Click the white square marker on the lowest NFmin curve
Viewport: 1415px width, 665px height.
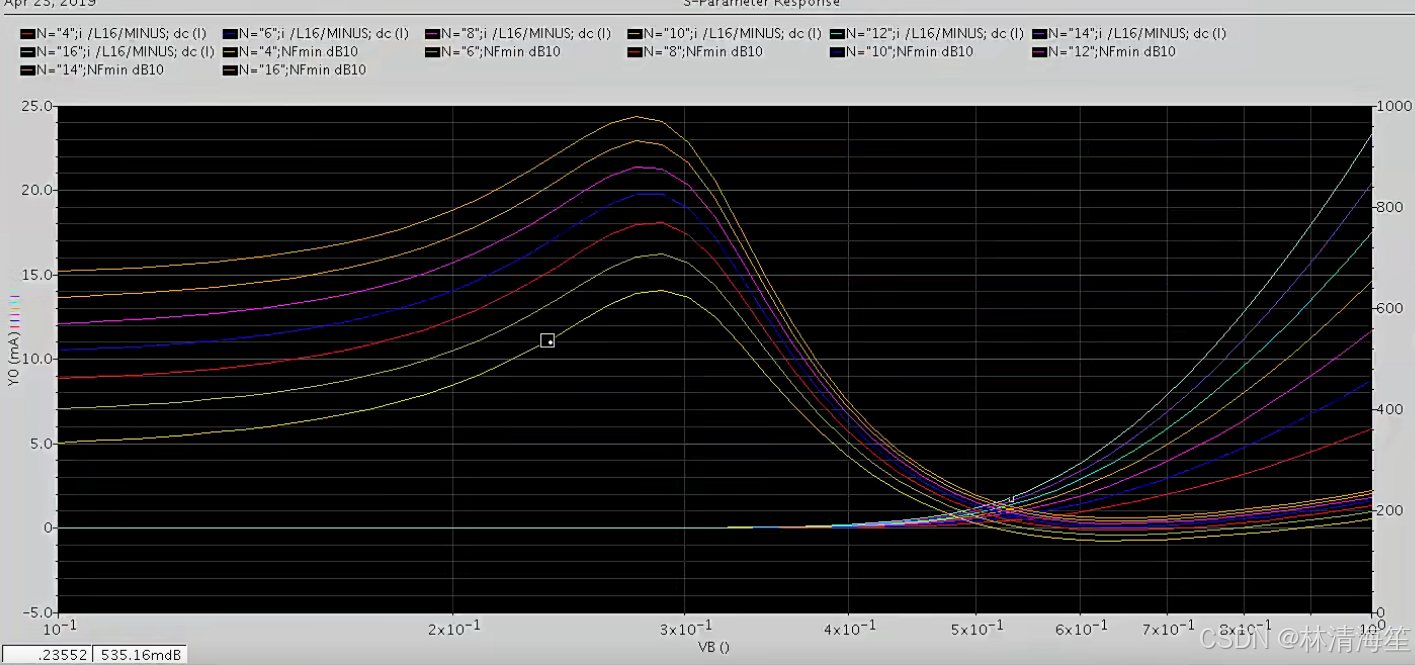tap(547, 340)
